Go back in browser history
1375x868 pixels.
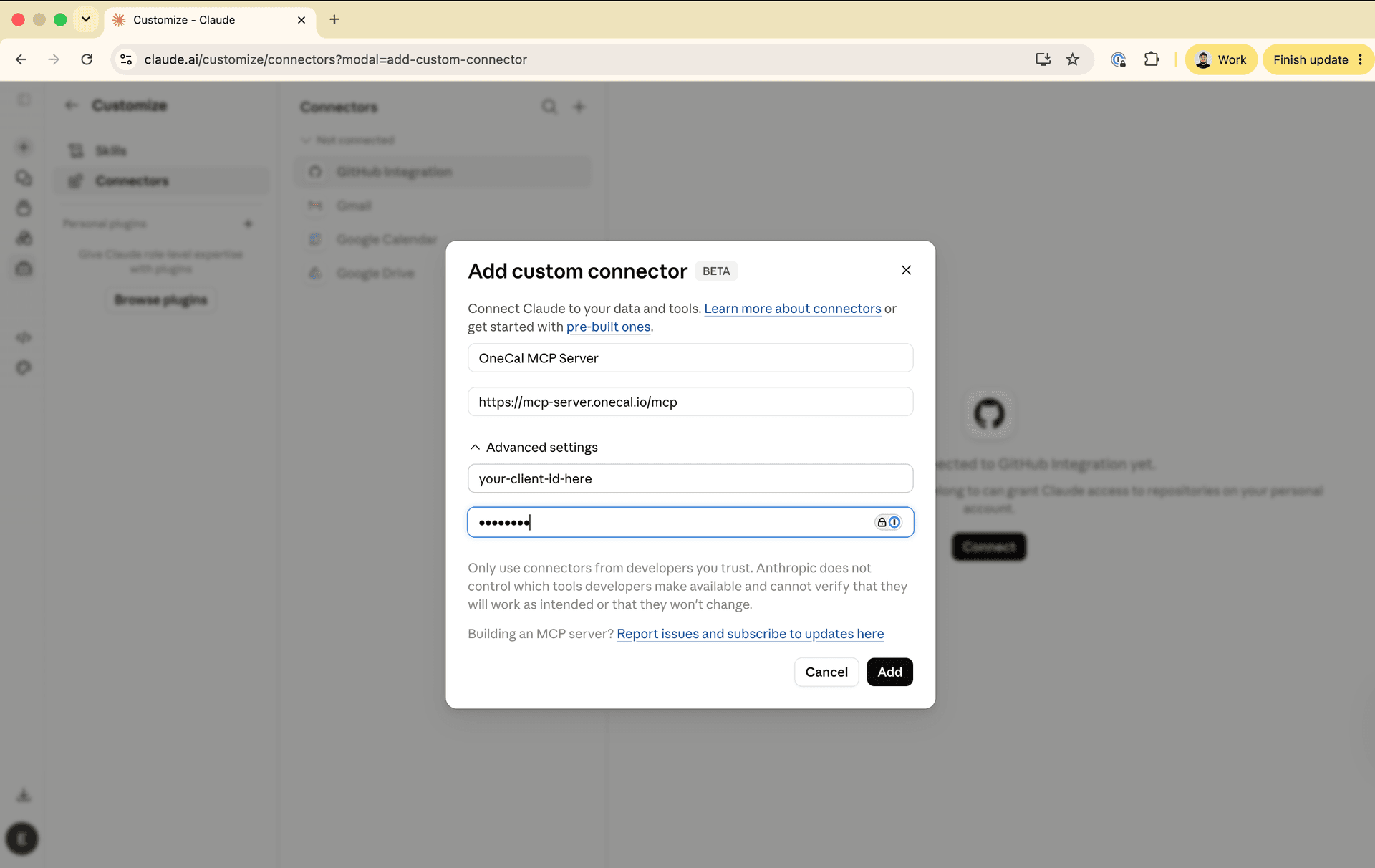tap(21, 59)
